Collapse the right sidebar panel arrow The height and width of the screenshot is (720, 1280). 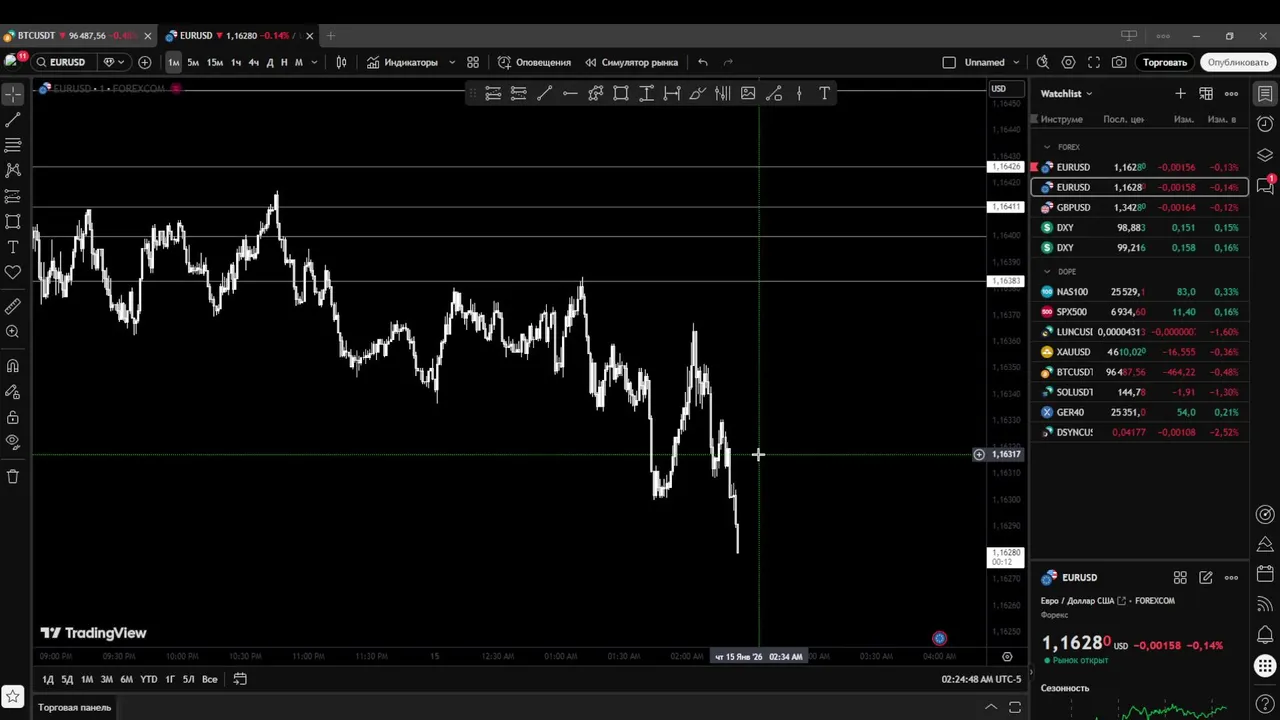tap(1030, 671)
